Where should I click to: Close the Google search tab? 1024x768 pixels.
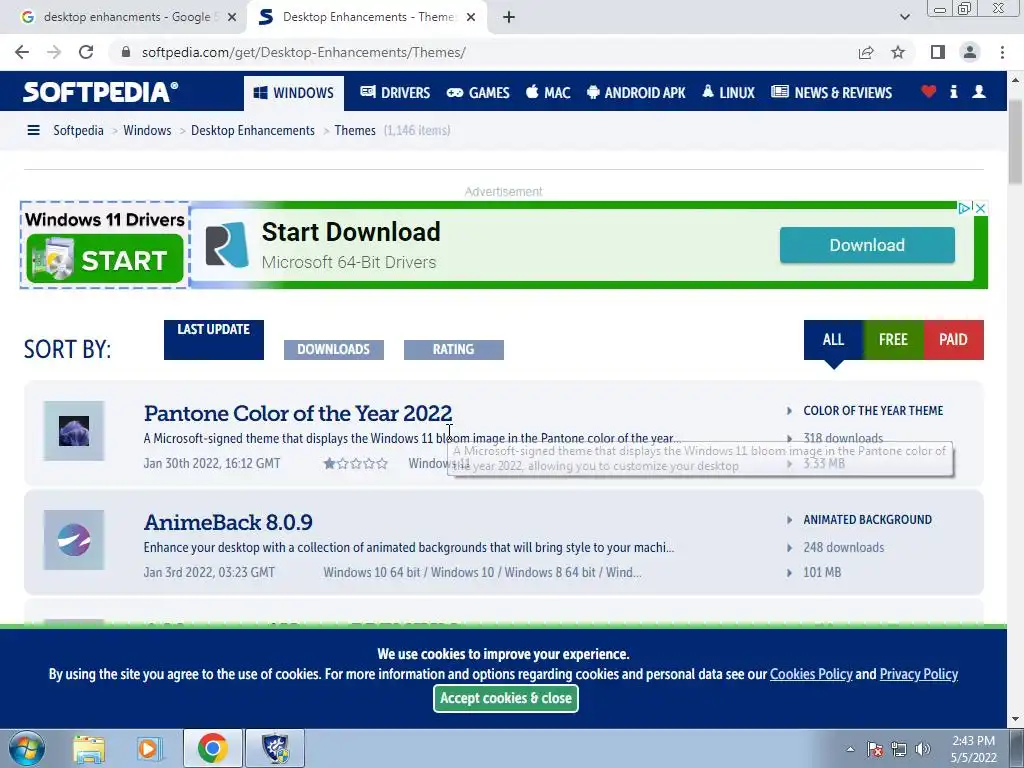click(x=232, y=17)
